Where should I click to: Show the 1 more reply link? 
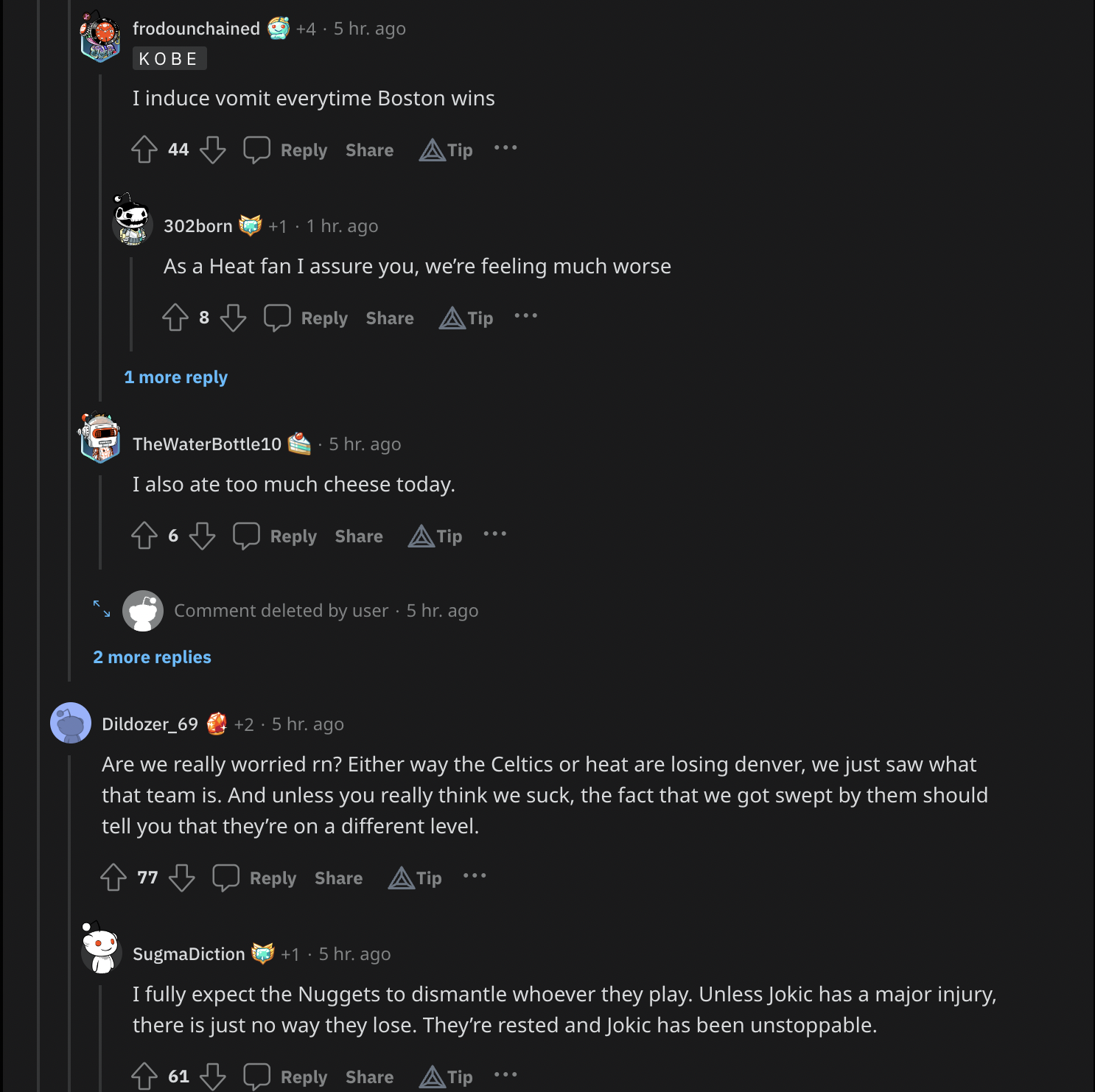[x=175, y=377]
